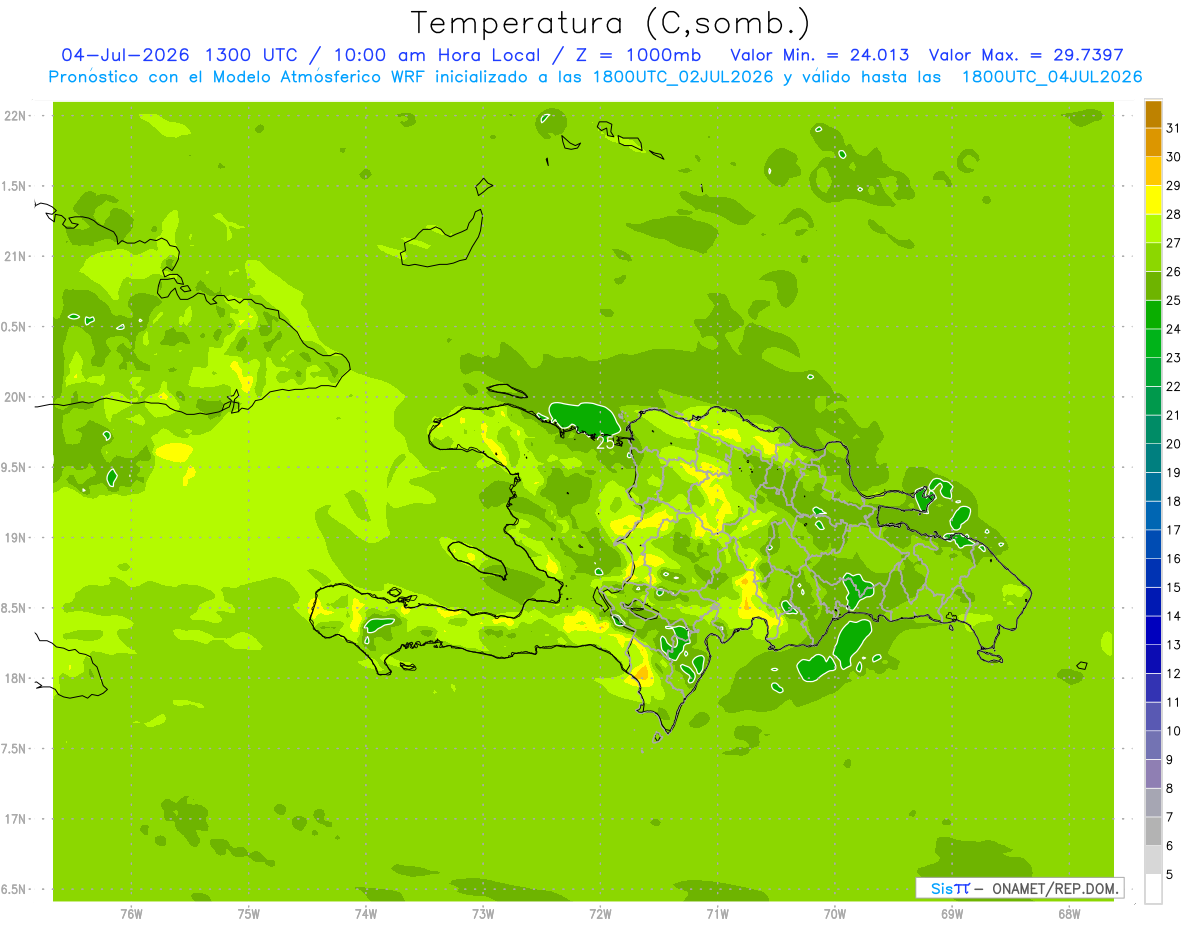Screen dimensions: 1200x927
Task: Click the "ONAMET/REP.DOM." credit label
Action: tap(1055, 888)
